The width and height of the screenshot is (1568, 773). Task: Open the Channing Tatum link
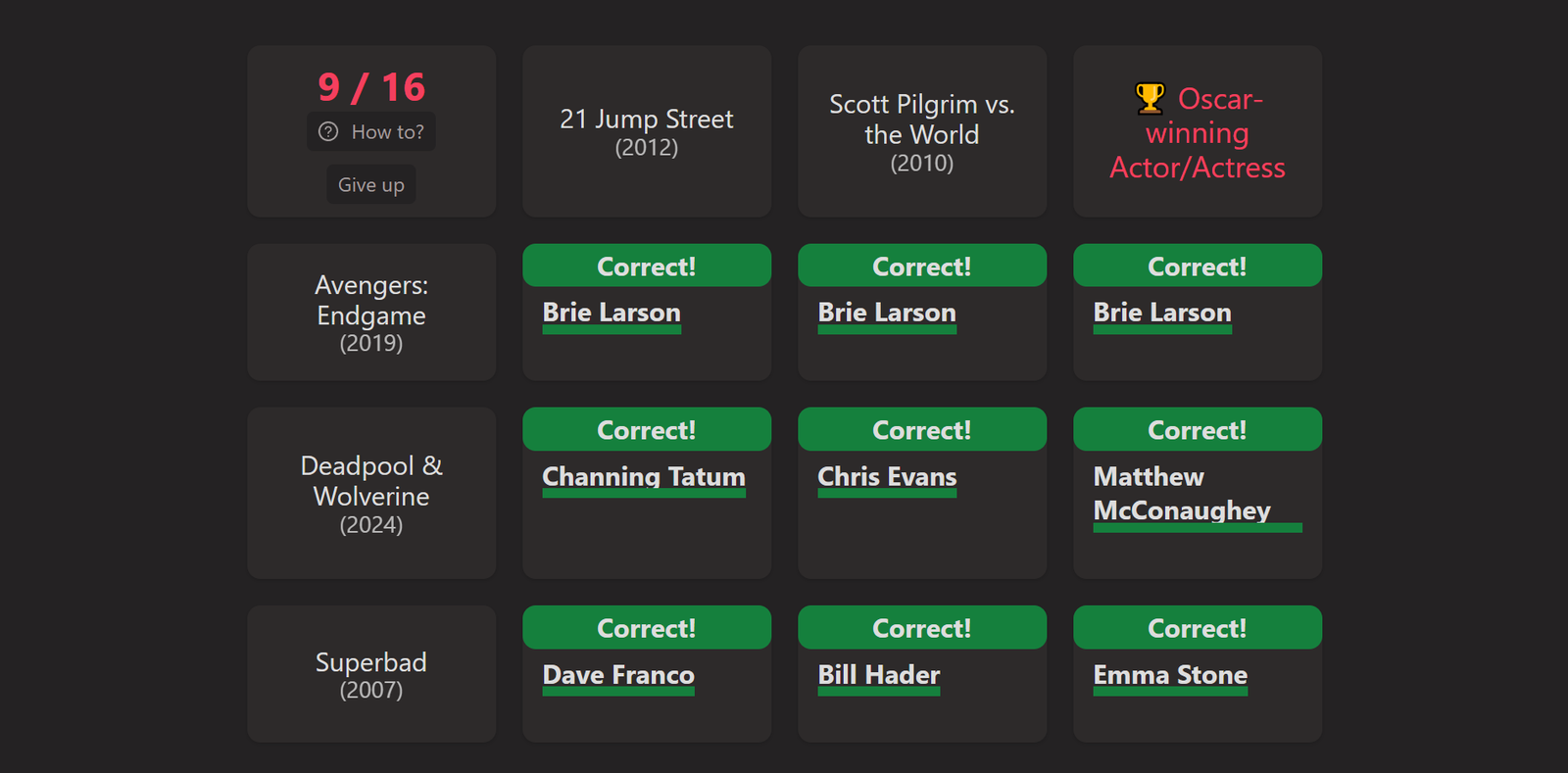644,476
